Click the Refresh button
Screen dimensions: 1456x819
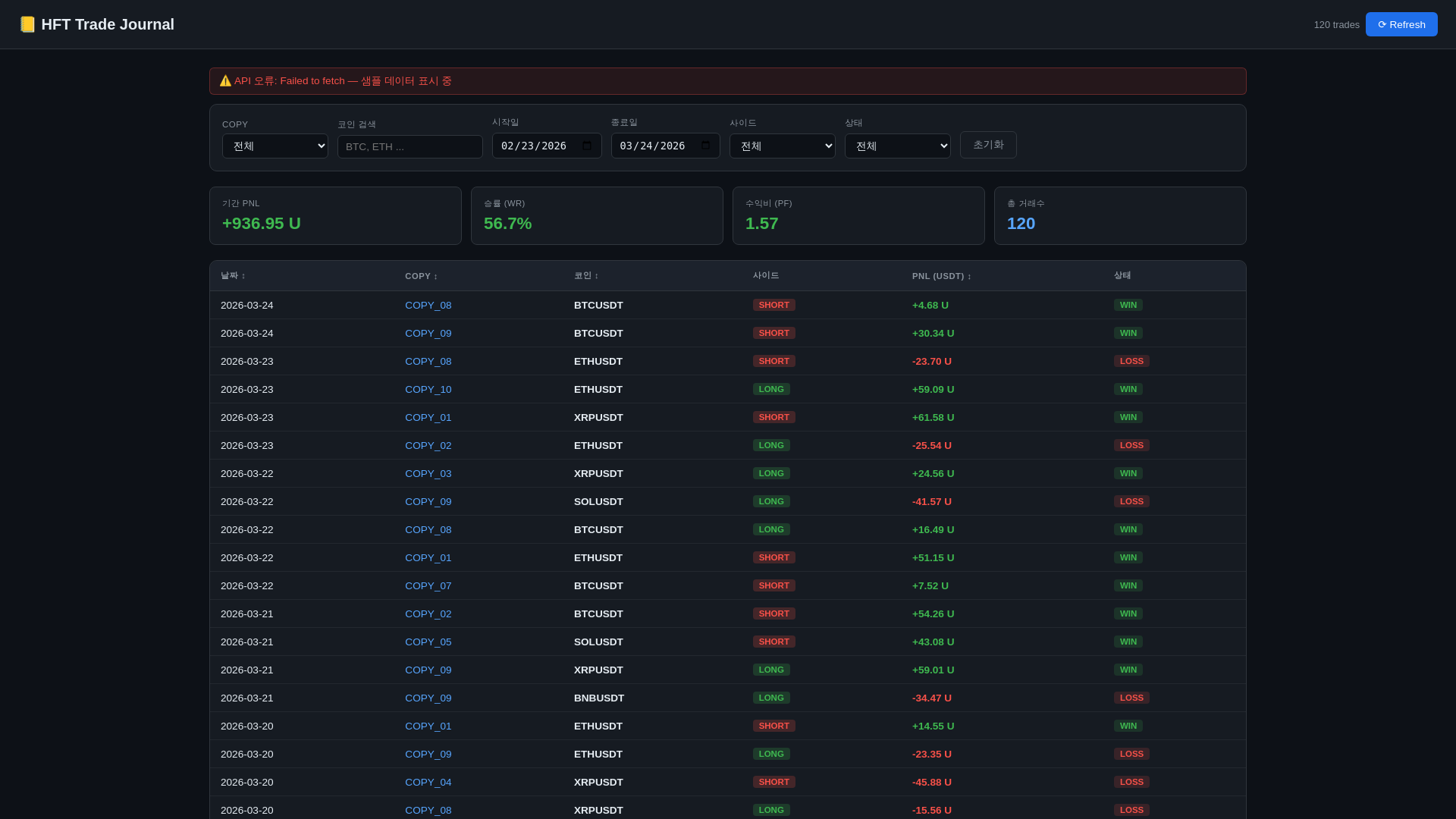coord(1401,24)
